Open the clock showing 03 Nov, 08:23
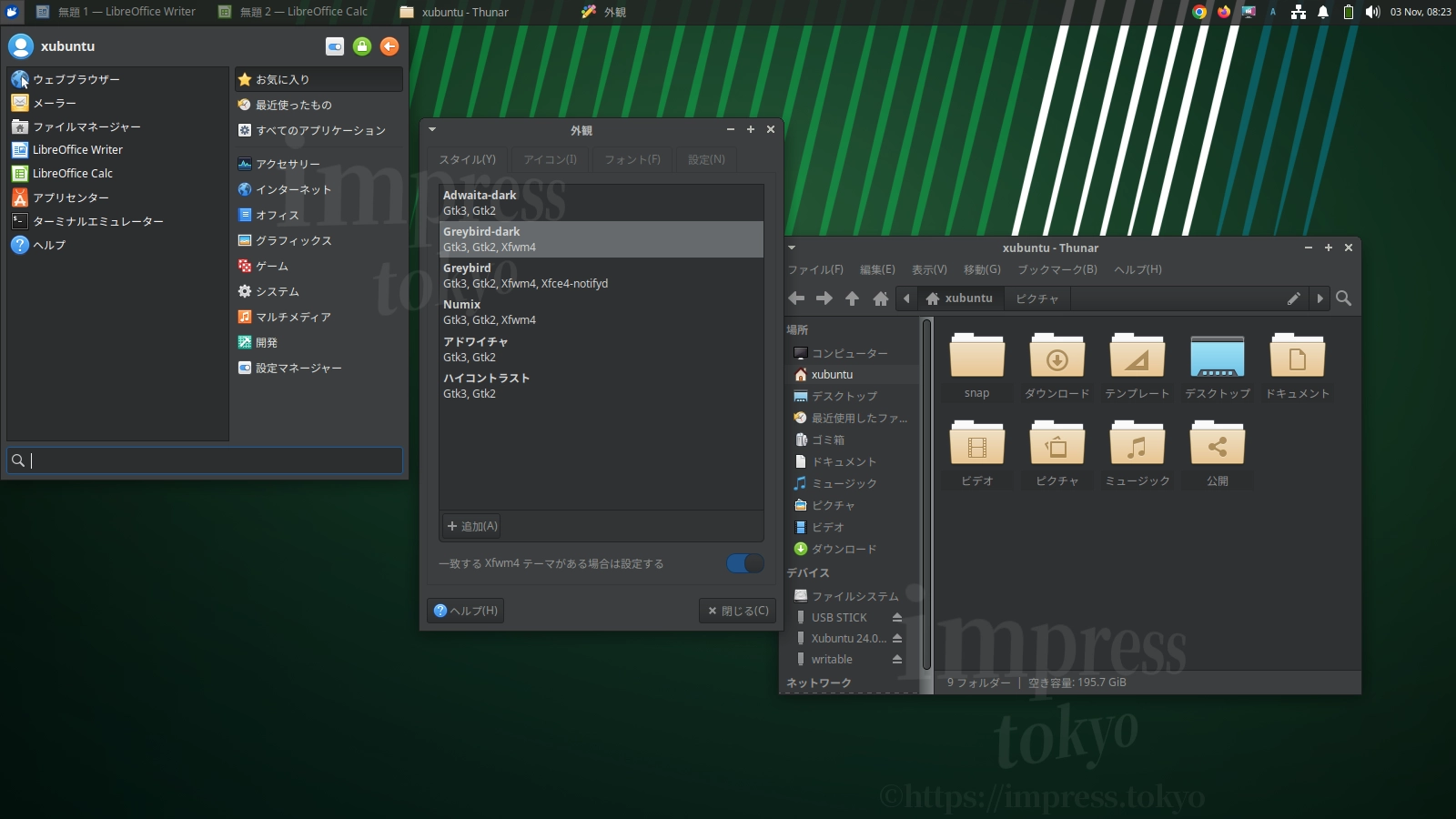This screenshot has height=819, width=1456. (x=1421, y=12)
